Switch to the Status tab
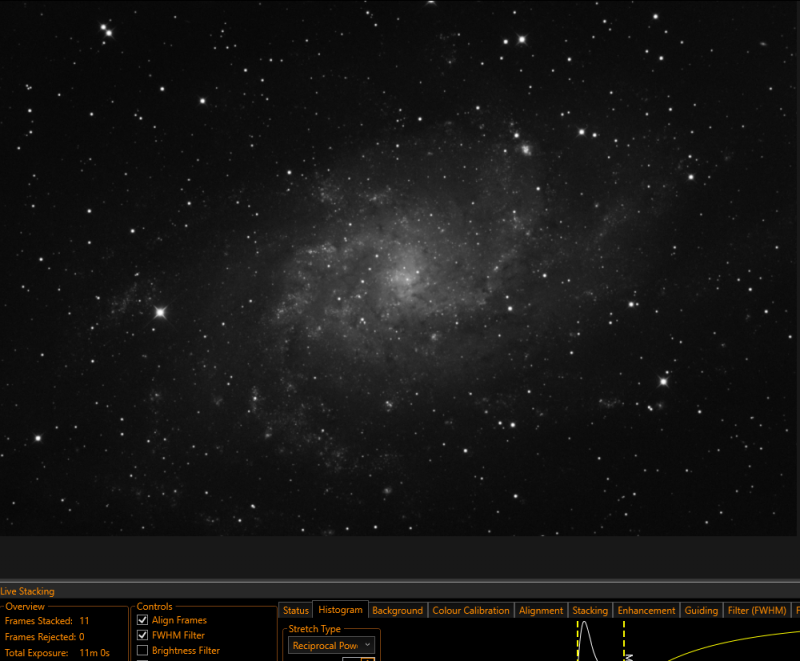 coord(296,611)
